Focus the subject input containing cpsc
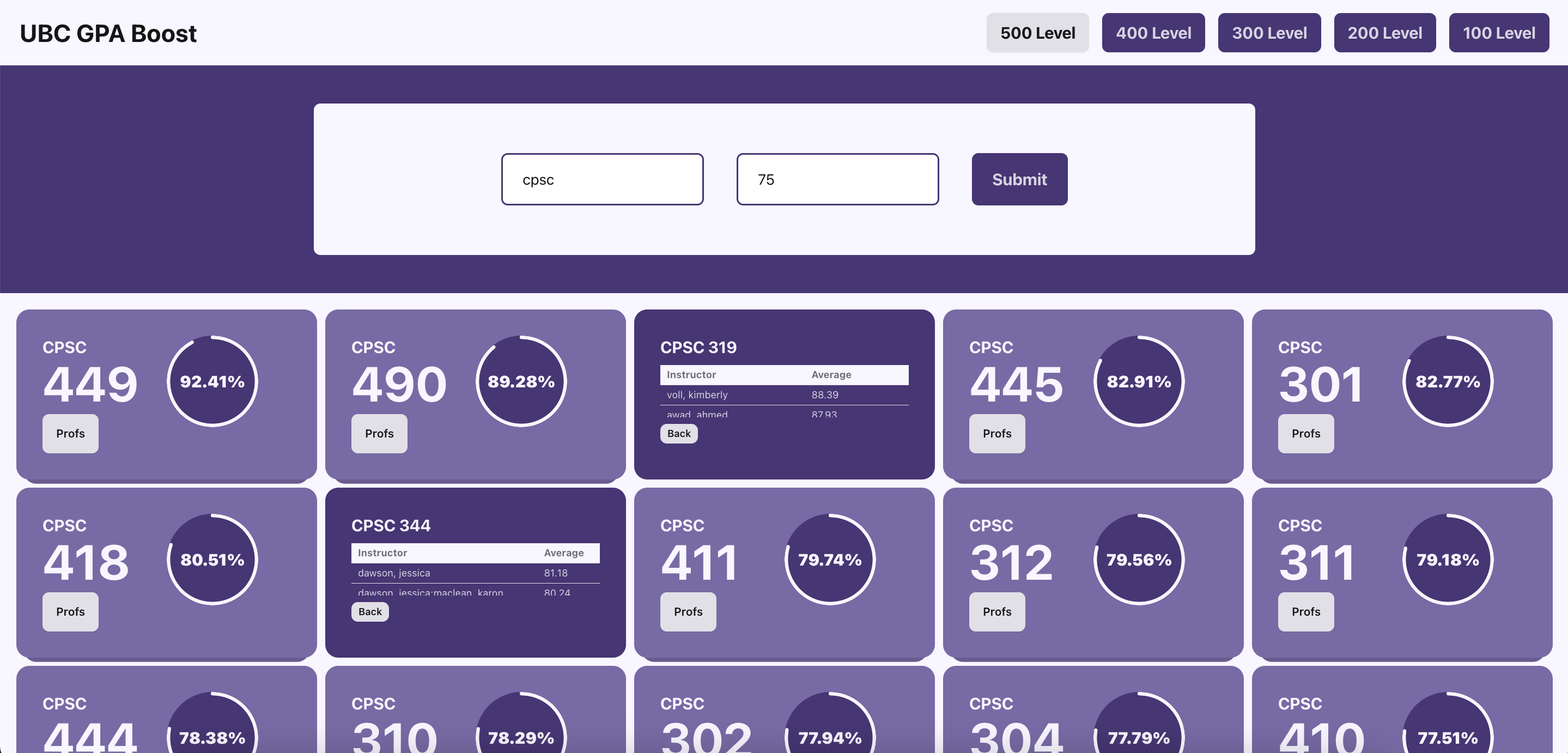The image size is (1568, 753). click(602, 180)
